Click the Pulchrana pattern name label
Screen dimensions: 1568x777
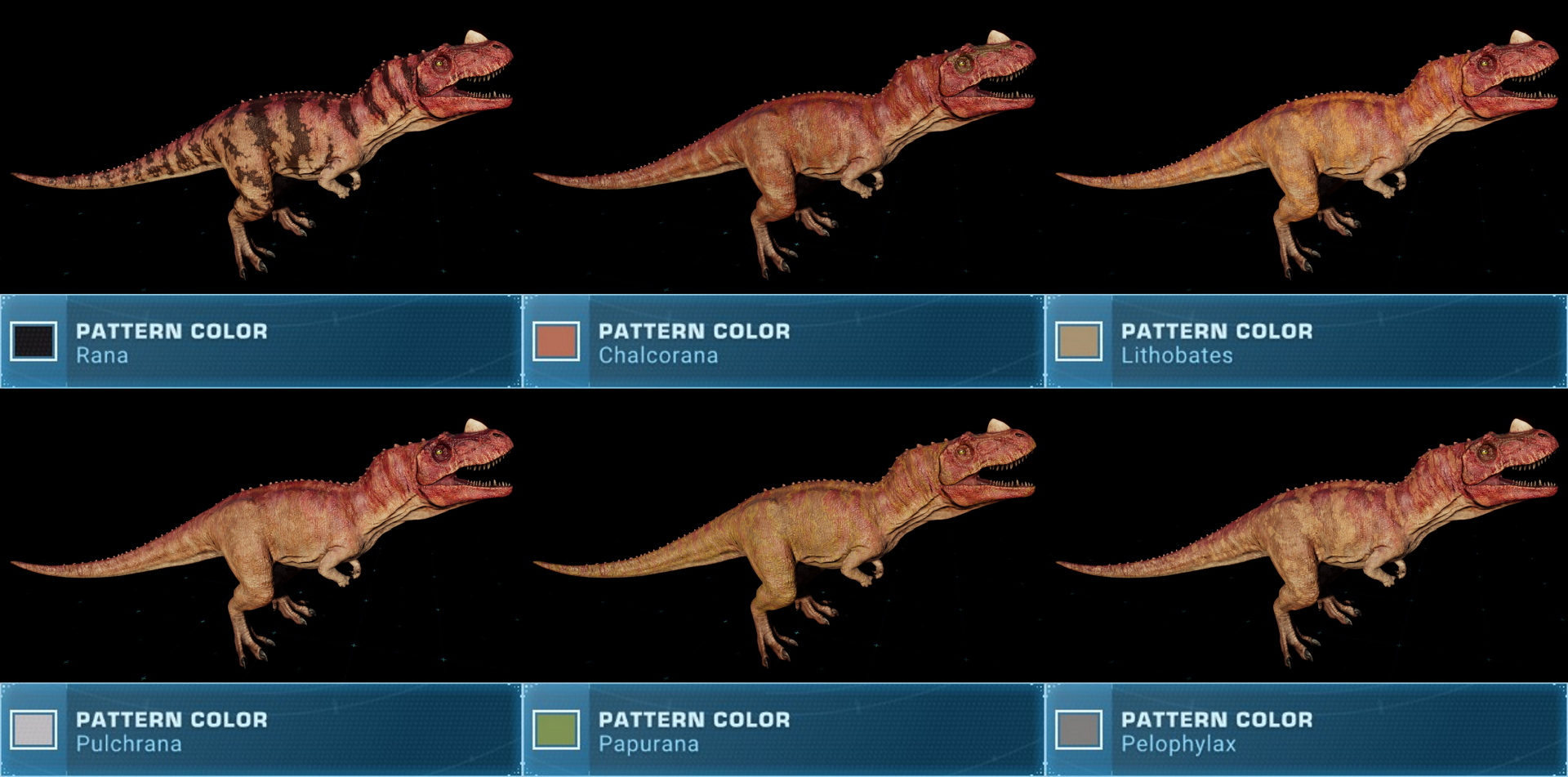[129, 744]
